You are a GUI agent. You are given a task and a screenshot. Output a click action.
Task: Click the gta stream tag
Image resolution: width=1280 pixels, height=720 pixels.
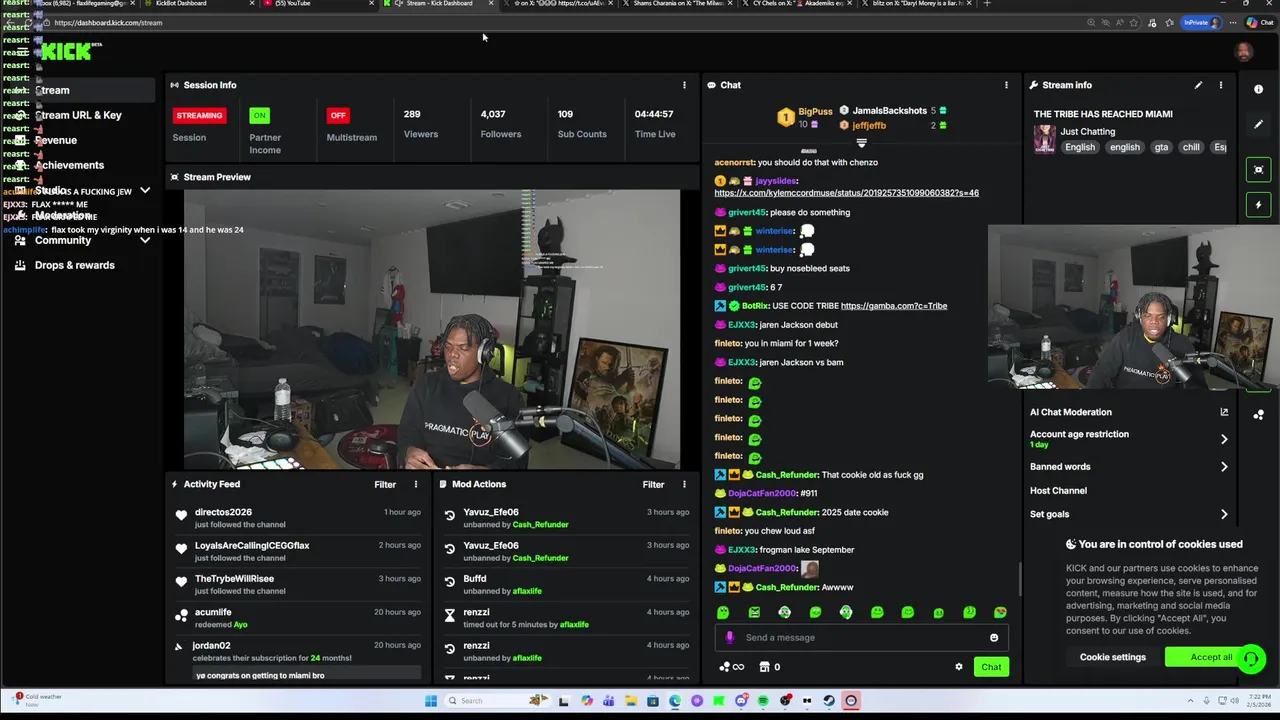click(1161, 147)
